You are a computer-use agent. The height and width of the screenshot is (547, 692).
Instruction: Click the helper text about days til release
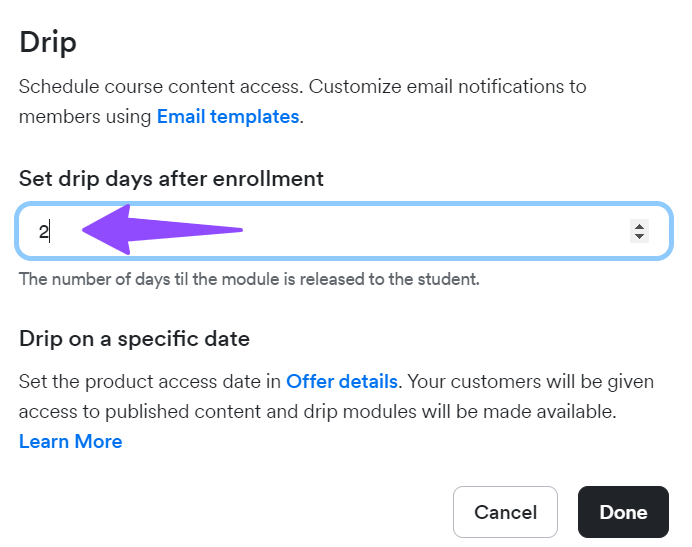249,279
